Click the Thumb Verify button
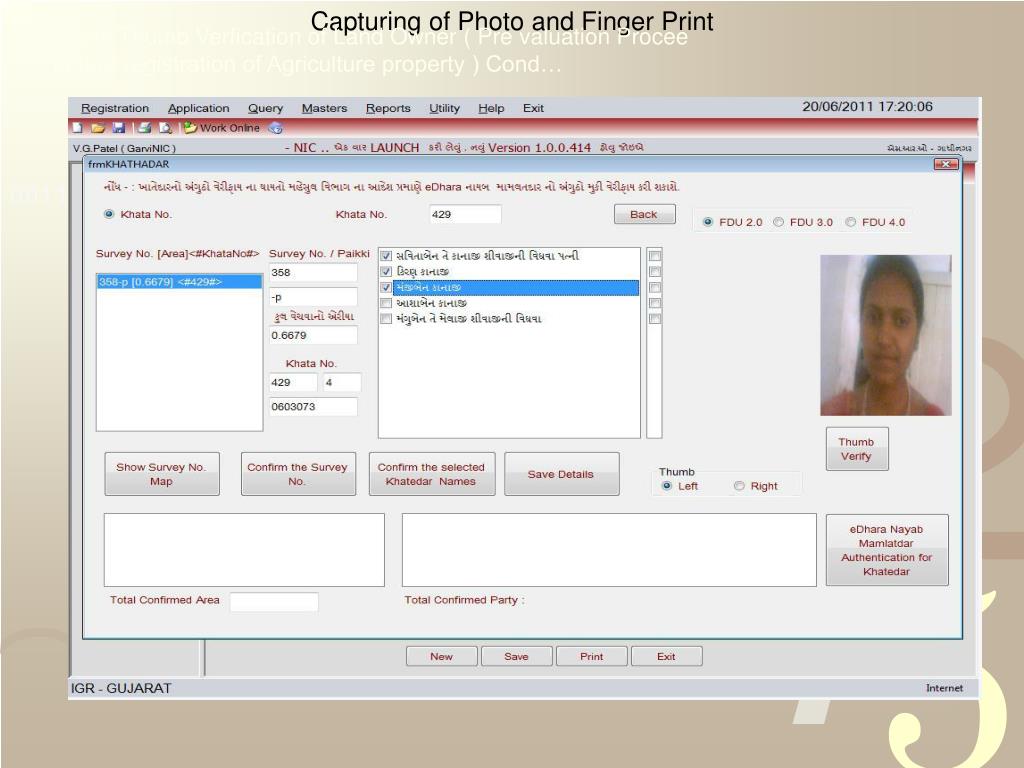 (856, 449)
